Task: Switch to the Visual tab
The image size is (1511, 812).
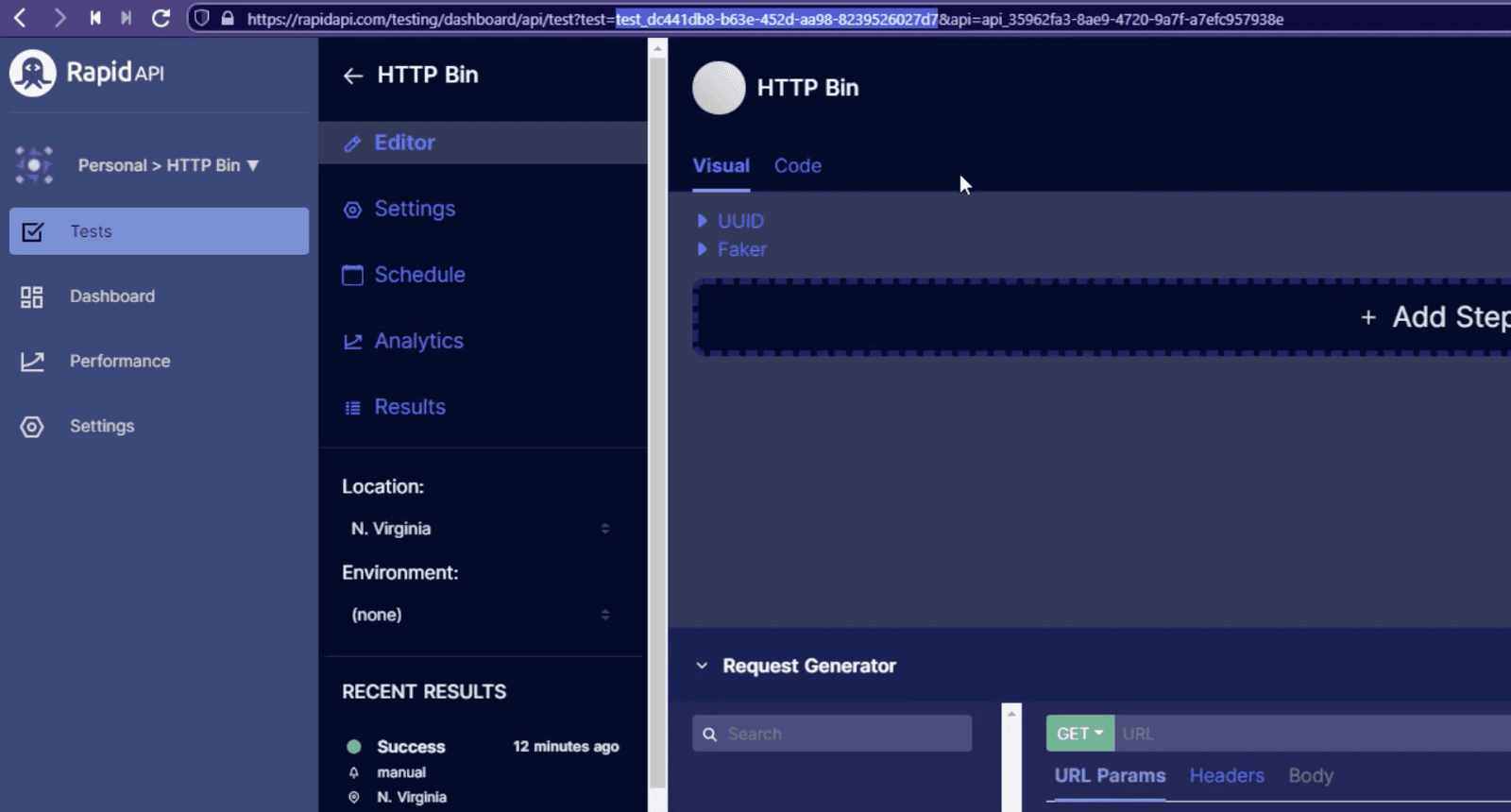Action: coord(722,166)
